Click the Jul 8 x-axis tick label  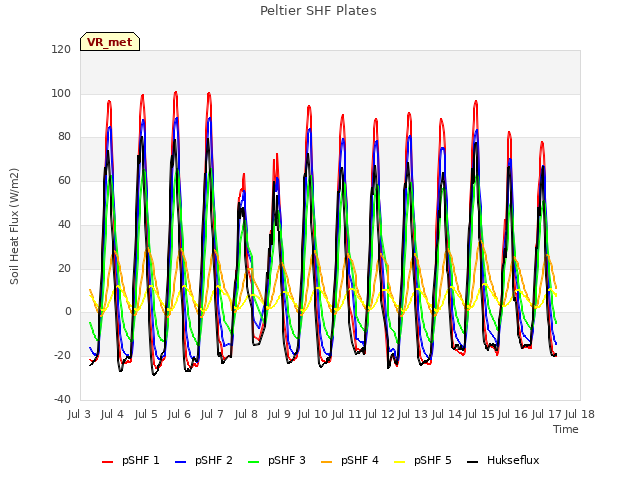pyautogui.click(x=246, y=414)
